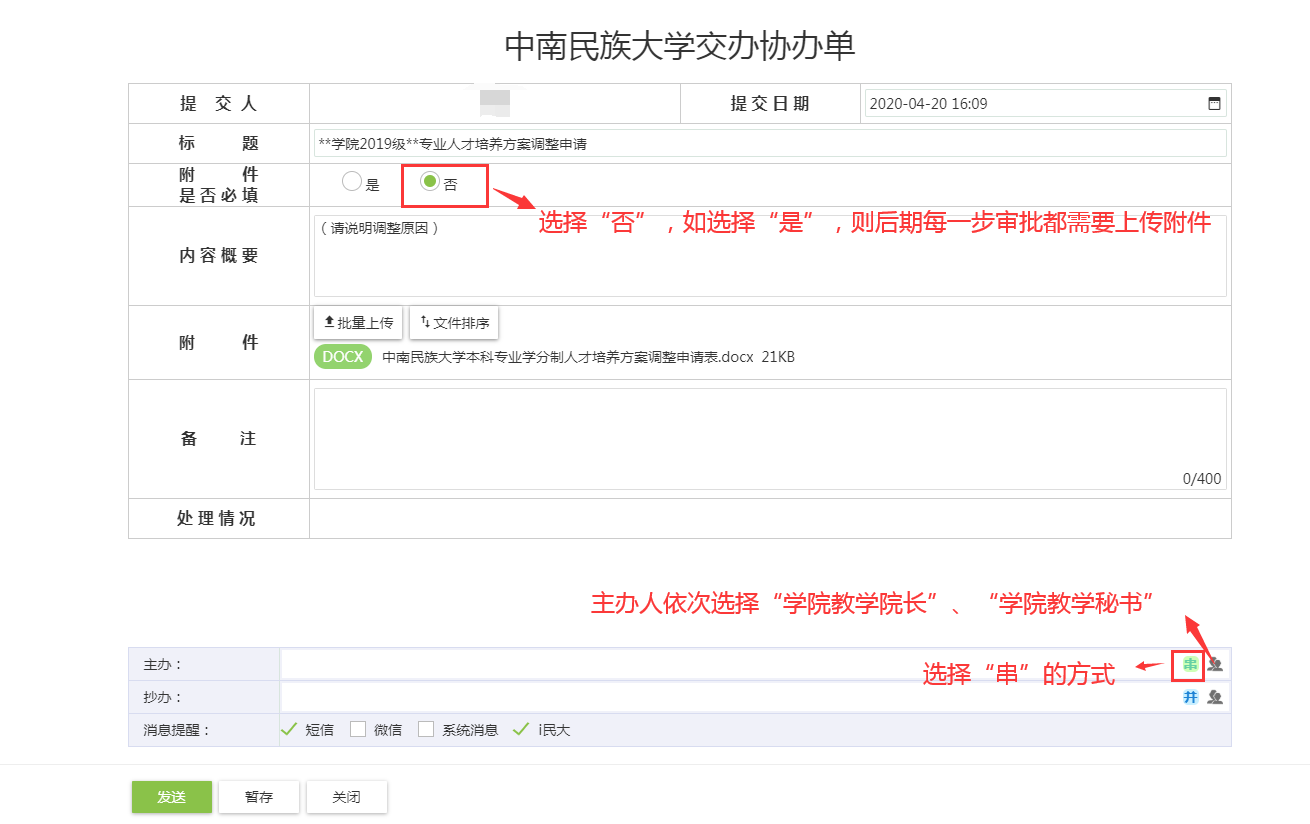Viewport: 1310px width, 824px height.
Task: Select the 否 radio button
Action: click(x=429, y=182)
